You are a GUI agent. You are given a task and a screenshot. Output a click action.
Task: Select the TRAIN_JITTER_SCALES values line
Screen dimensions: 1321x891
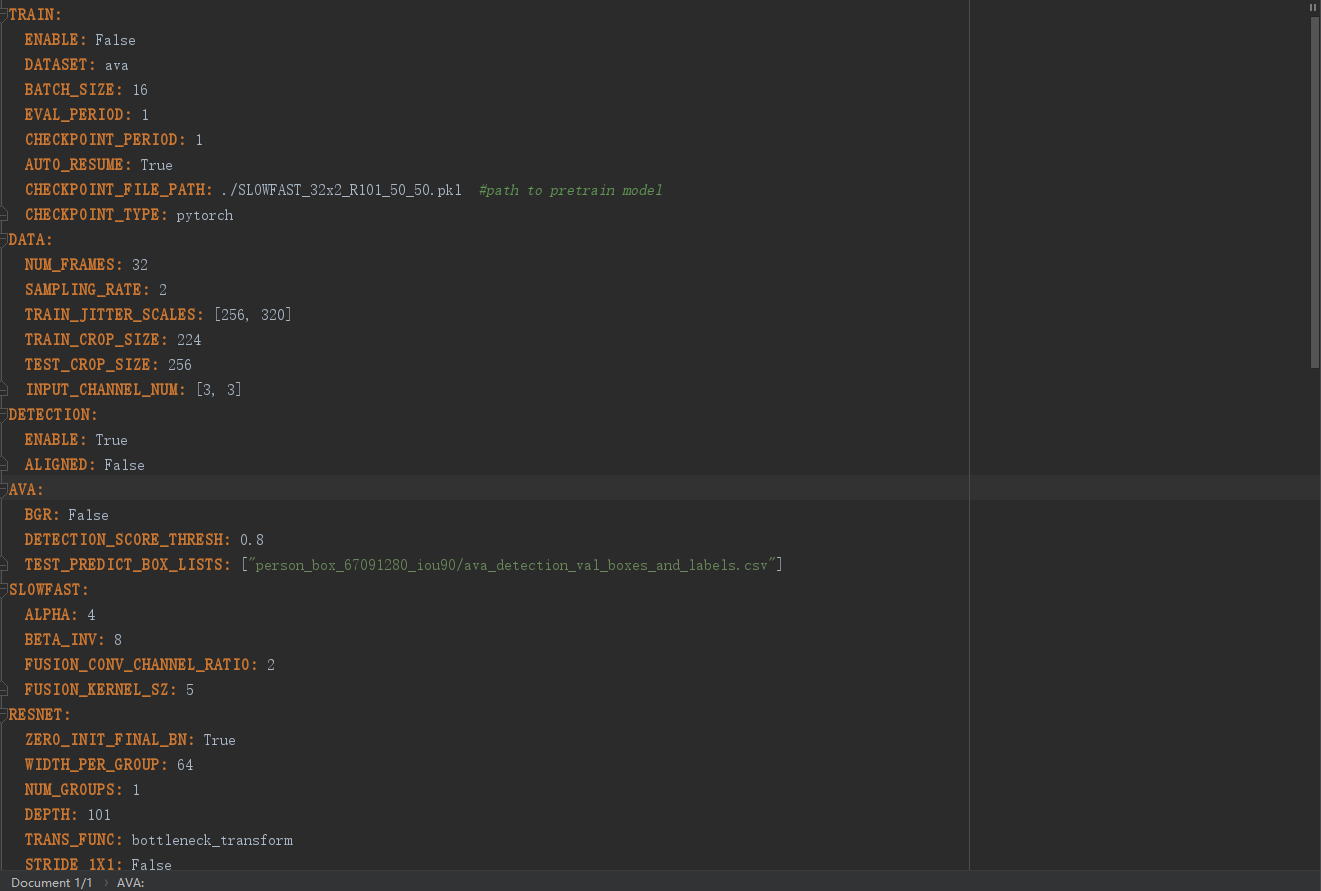coord(250,314)
